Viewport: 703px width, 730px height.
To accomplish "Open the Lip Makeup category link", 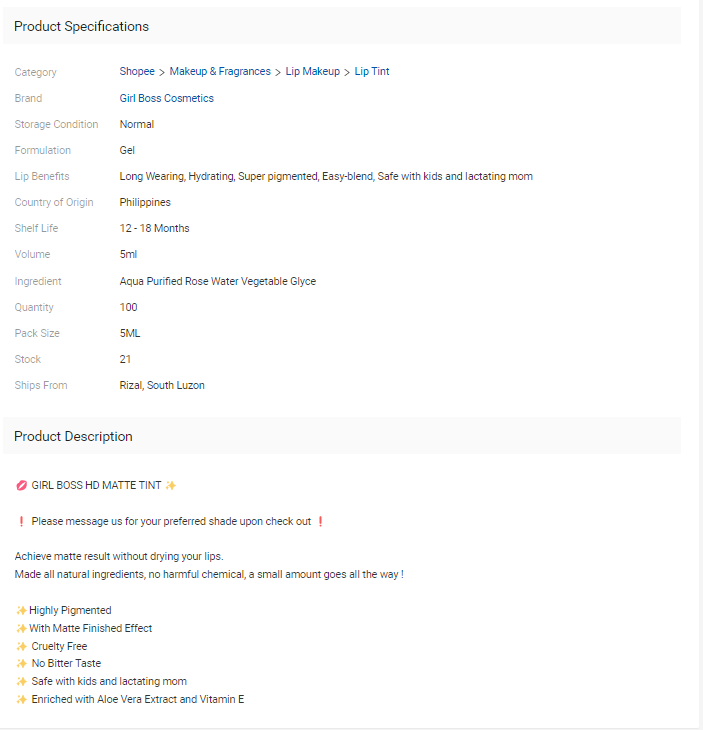I will [312, 72].
